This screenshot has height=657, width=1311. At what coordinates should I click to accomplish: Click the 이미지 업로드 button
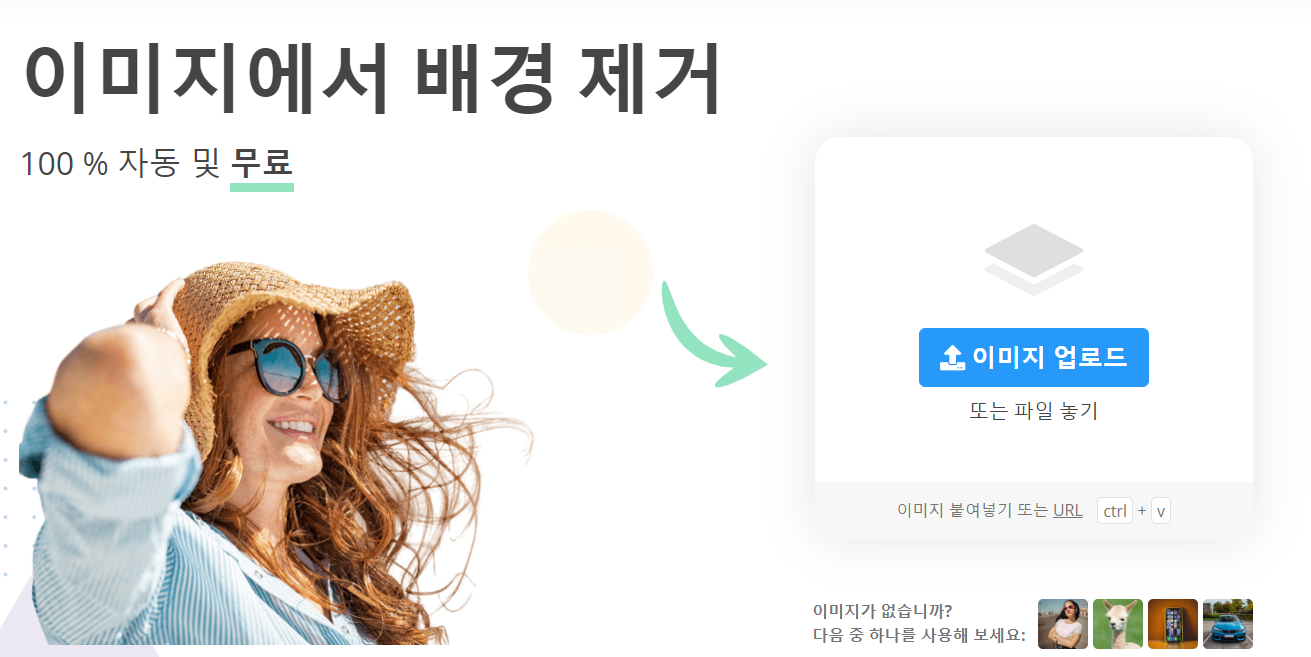[1033, 357]
